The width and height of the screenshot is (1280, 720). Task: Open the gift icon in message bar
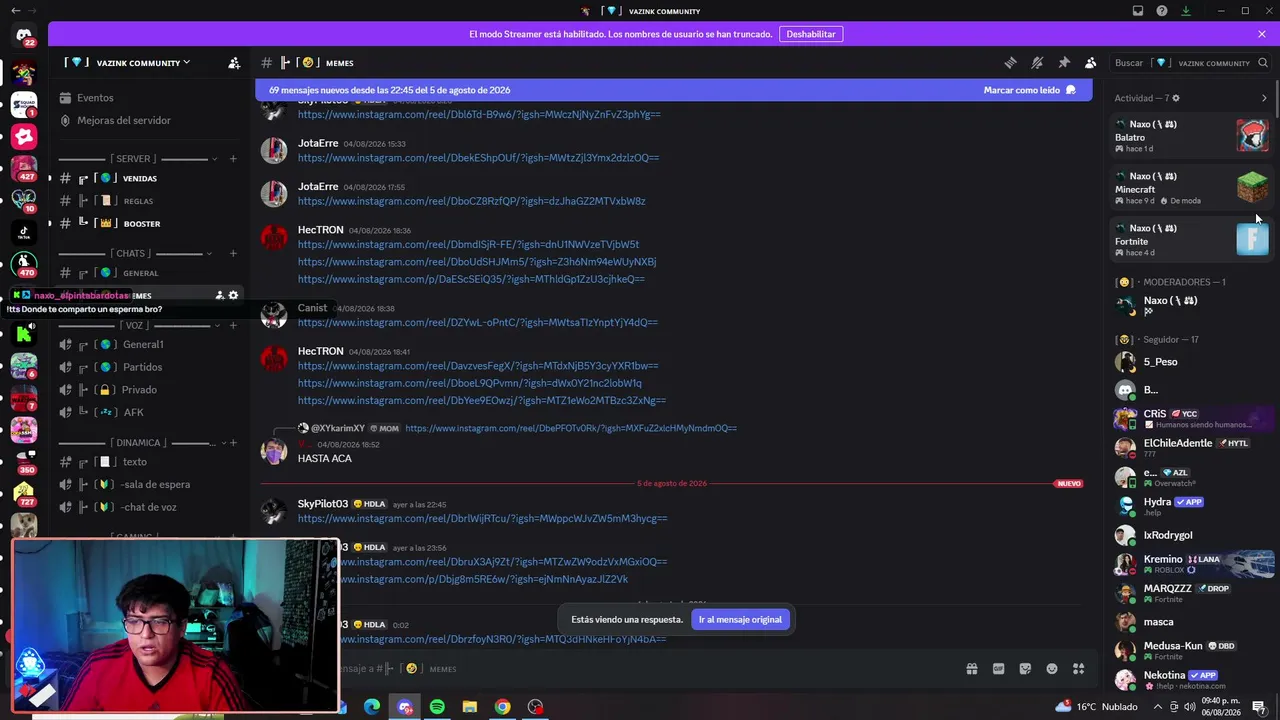[x=971, y=669]
